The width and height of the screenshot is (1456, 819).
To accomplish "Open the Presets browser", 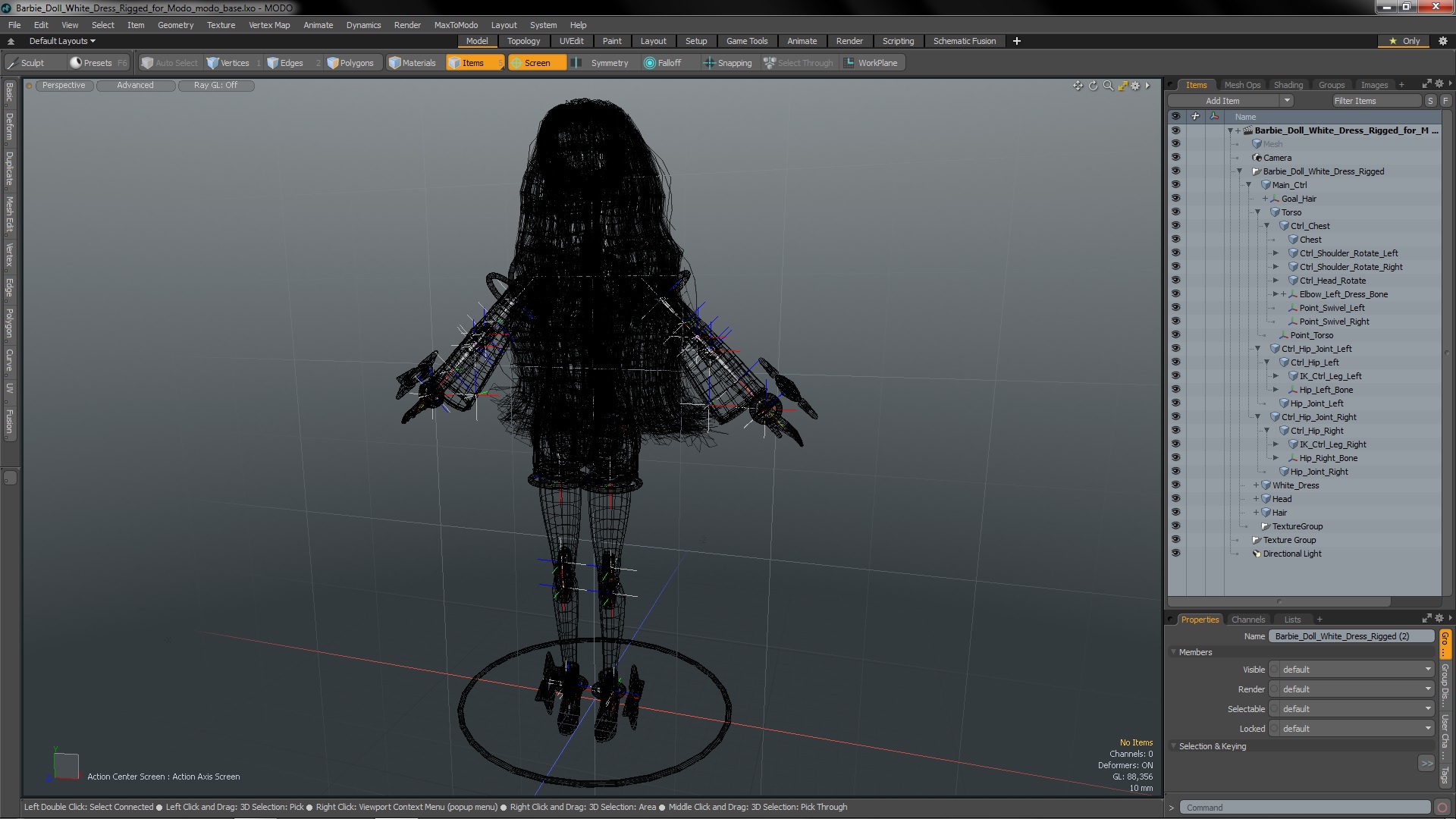I will pos(98,63).
